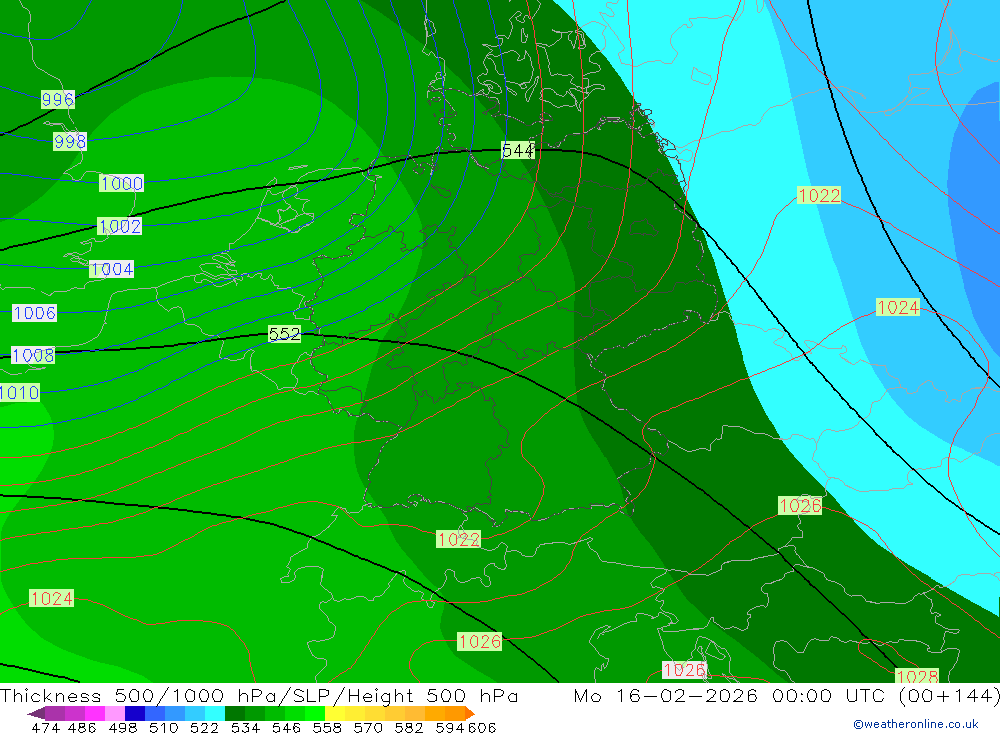
Task: Click the date text Mo 16-02-2026
Action: point(666,695)
